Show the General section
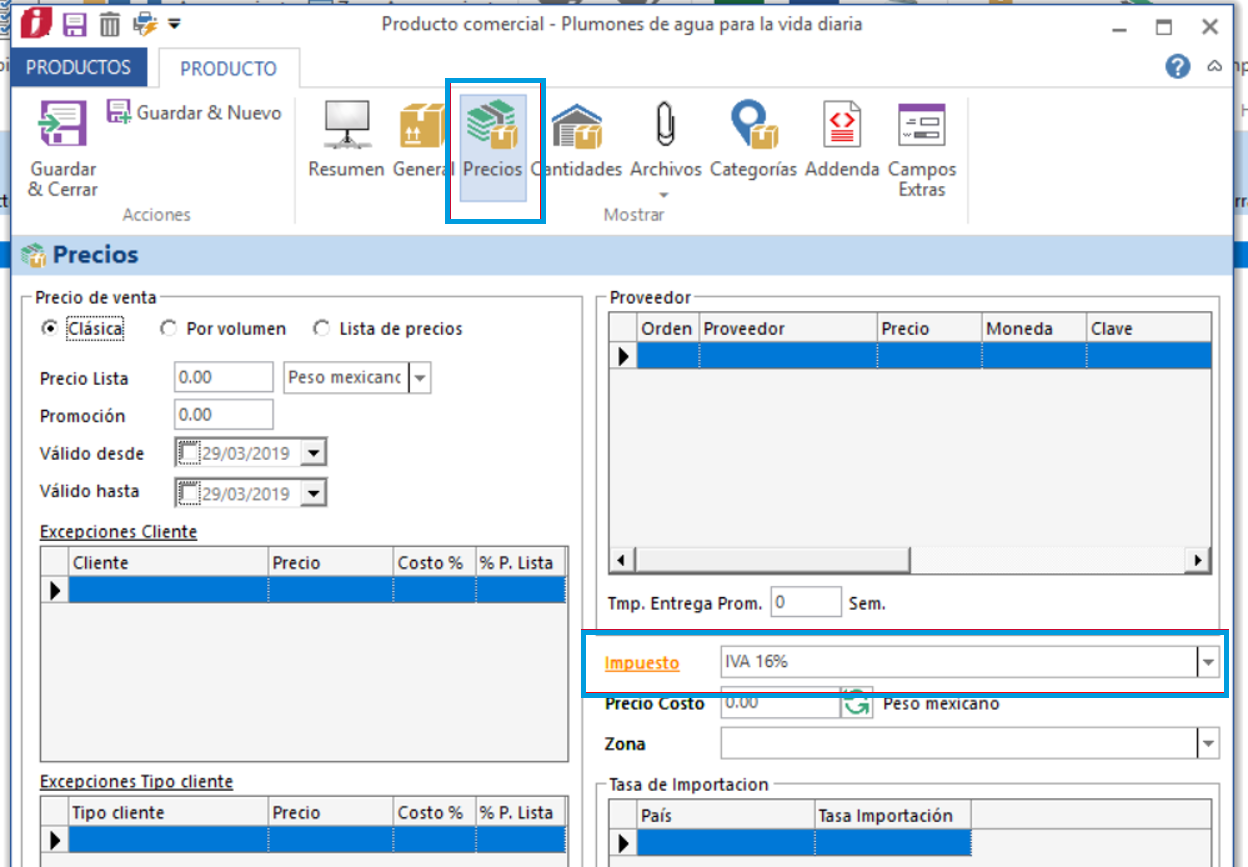1248x867 pixels. 422,125
